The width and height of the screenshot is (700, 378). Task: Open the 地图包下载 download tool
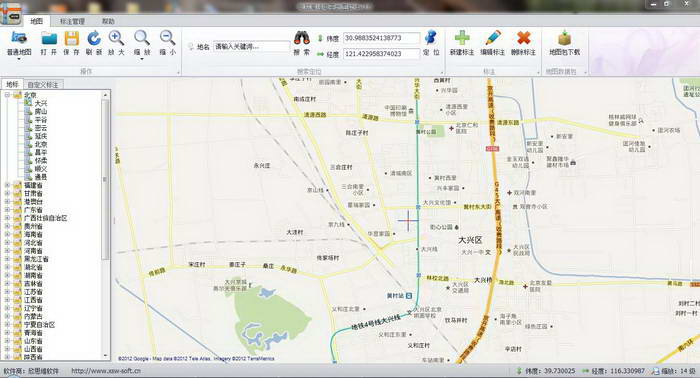click(x=564, y=38)
